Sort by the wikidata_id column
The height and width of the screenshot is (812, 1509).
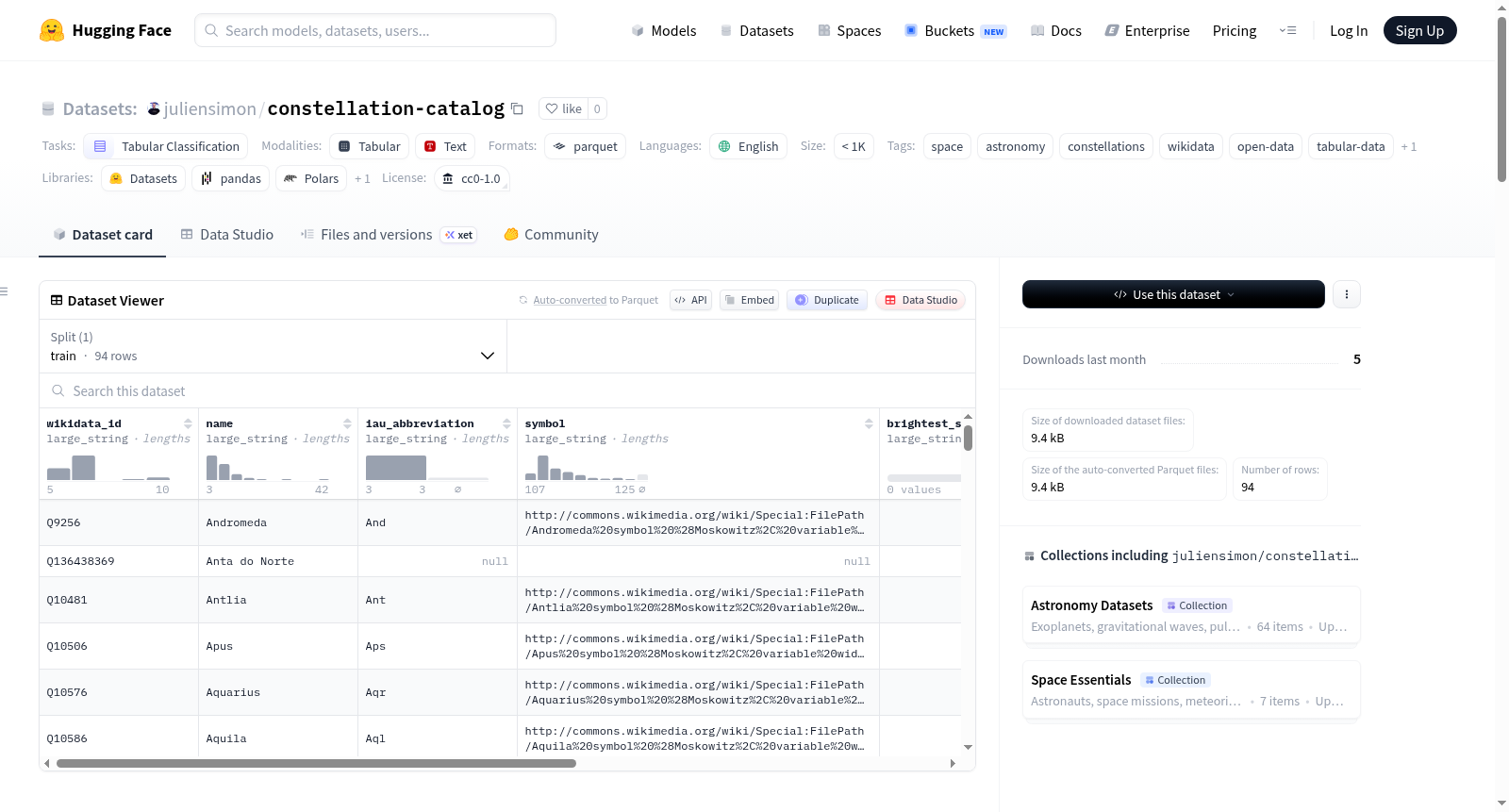coord(189,423)
